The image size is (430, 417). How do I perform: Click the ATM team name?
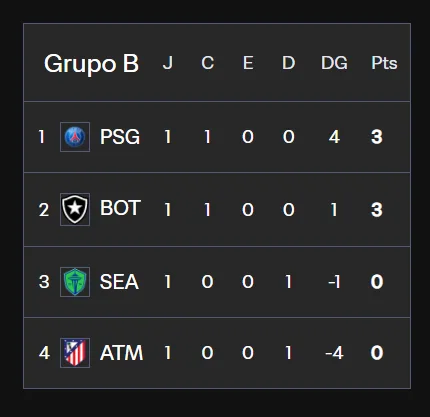(121, 353)
